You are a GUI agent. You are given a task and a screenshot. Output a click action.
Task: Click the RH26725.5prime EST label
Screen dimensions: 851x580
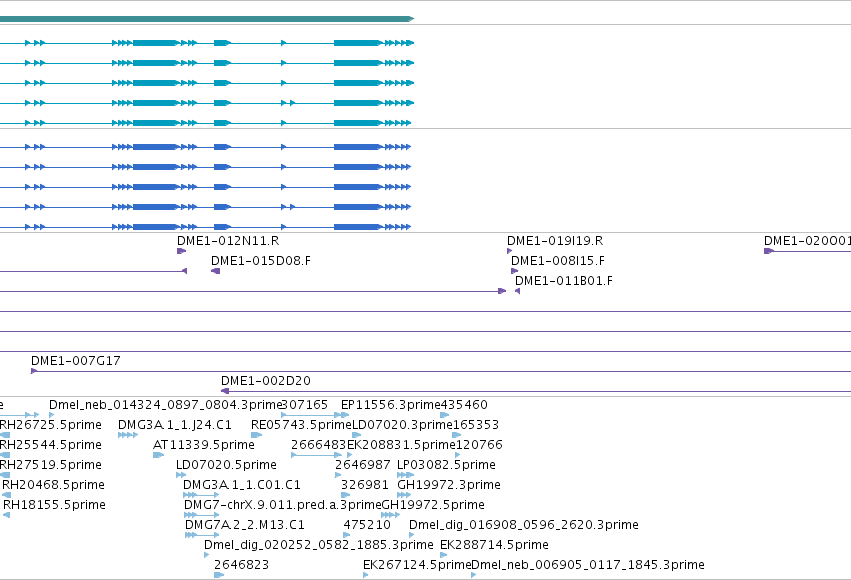pyautogui.click(x=50, y=425)
